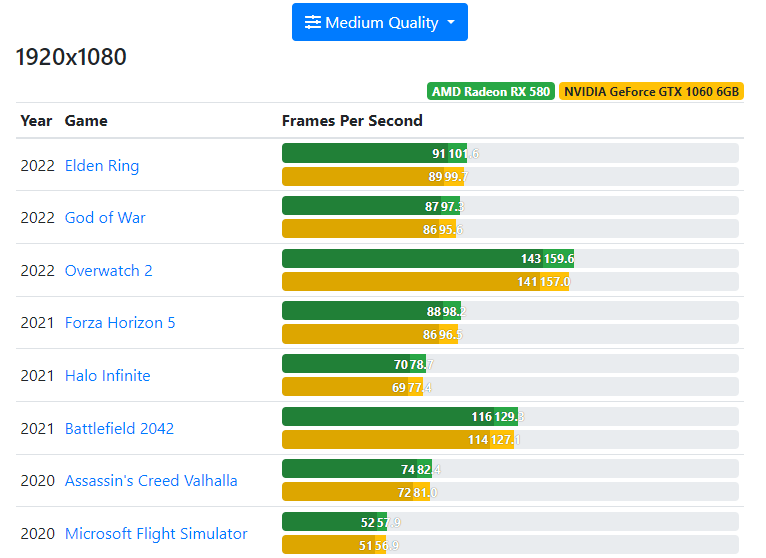Click the sliders icon on quality button
The width and height of the screenshot is (766, 558).
[x=313, y=22]
